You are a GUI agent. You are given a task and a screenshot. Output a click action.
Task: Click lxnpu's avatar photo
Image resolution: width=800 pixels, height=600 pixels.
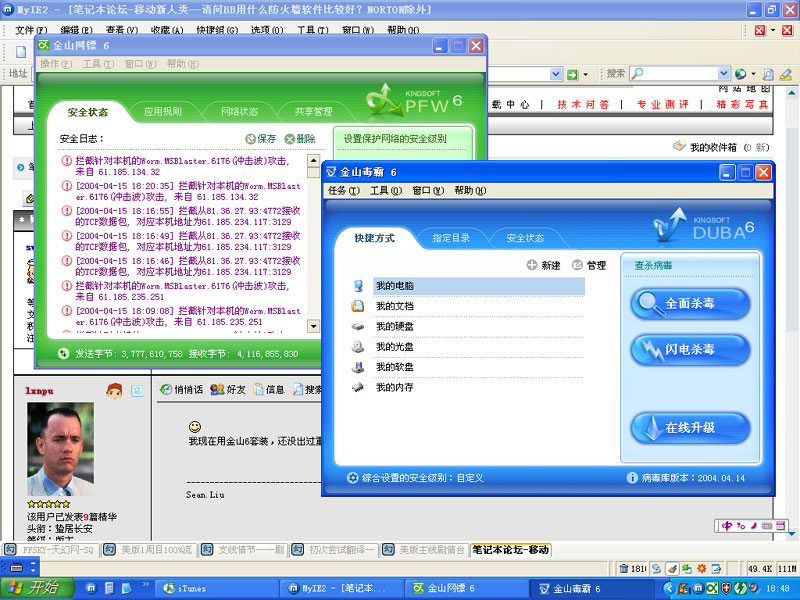tap(60, 449)
